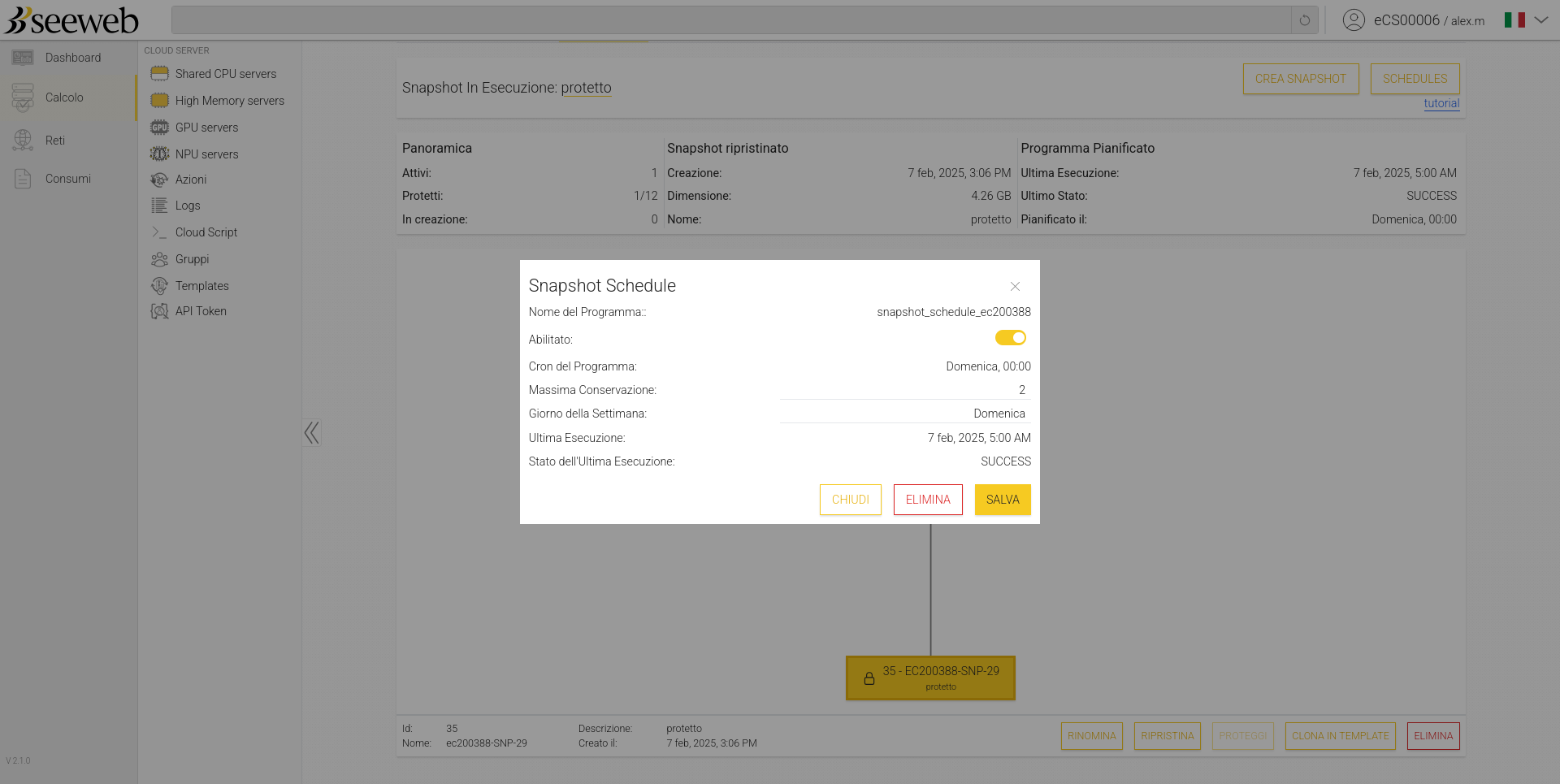The width and height of the screenshot is (1560, 784).
Task: Click the PROTEGGI button
Action: (x=1243, y=736)
